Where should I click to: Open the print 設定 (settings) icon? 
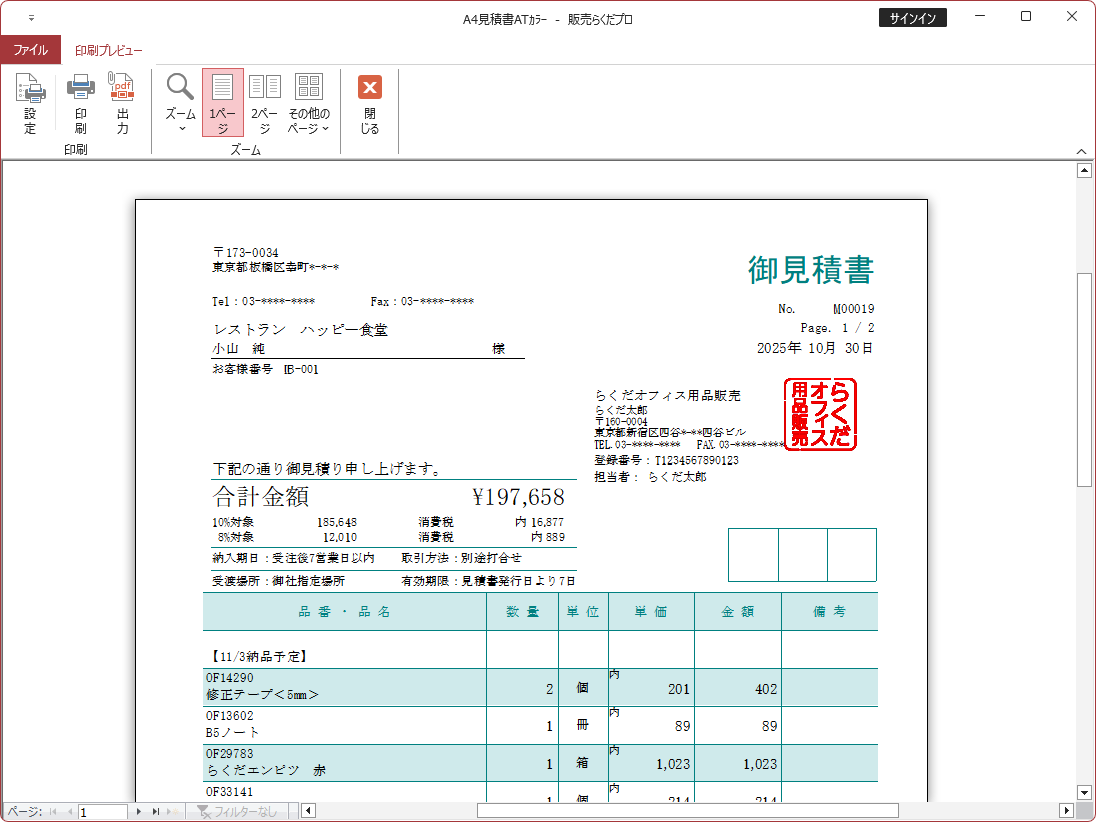click(x=30, y=103)
